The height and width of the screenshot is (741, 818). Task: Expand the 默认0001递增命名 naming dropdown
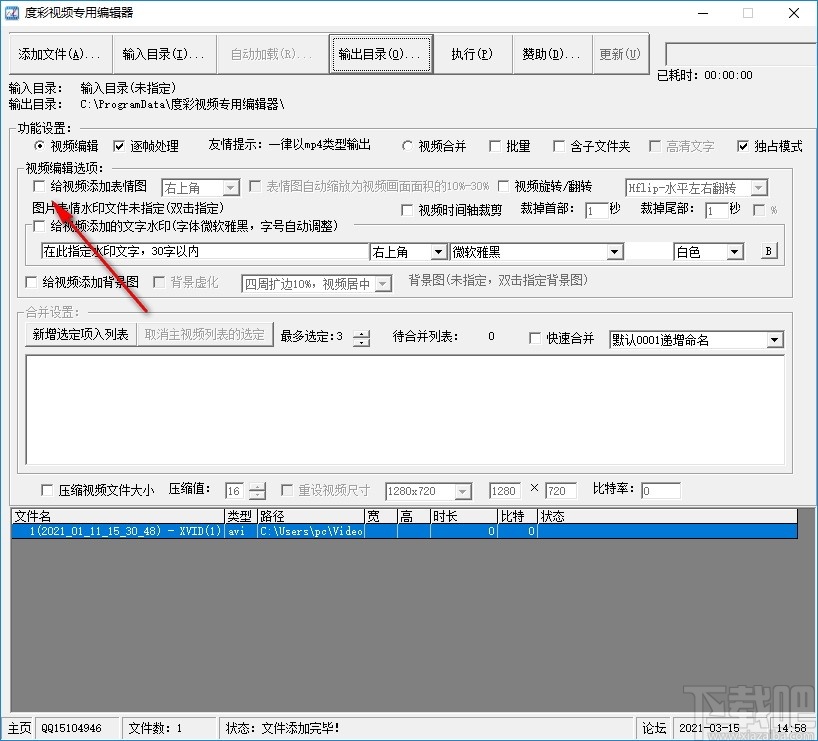pos(774,339)
